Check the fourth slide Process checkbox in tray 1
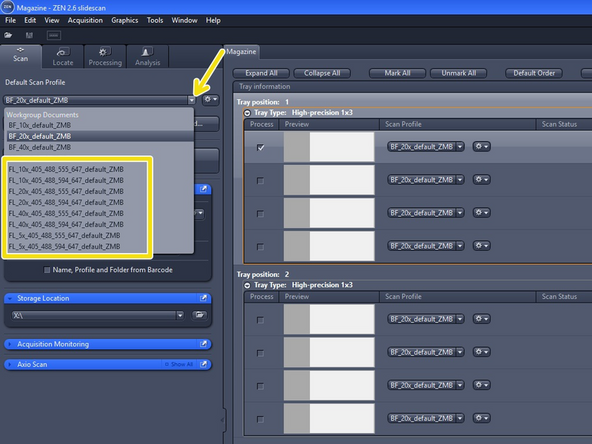The image size is (592, 444). (x=260, y=247)
